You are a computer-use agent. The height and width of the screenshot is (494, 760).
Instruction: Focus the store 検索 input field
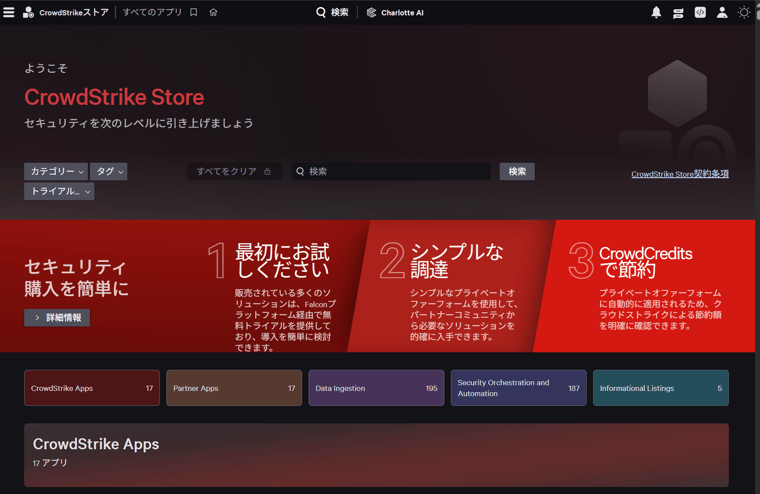(391, 172)
